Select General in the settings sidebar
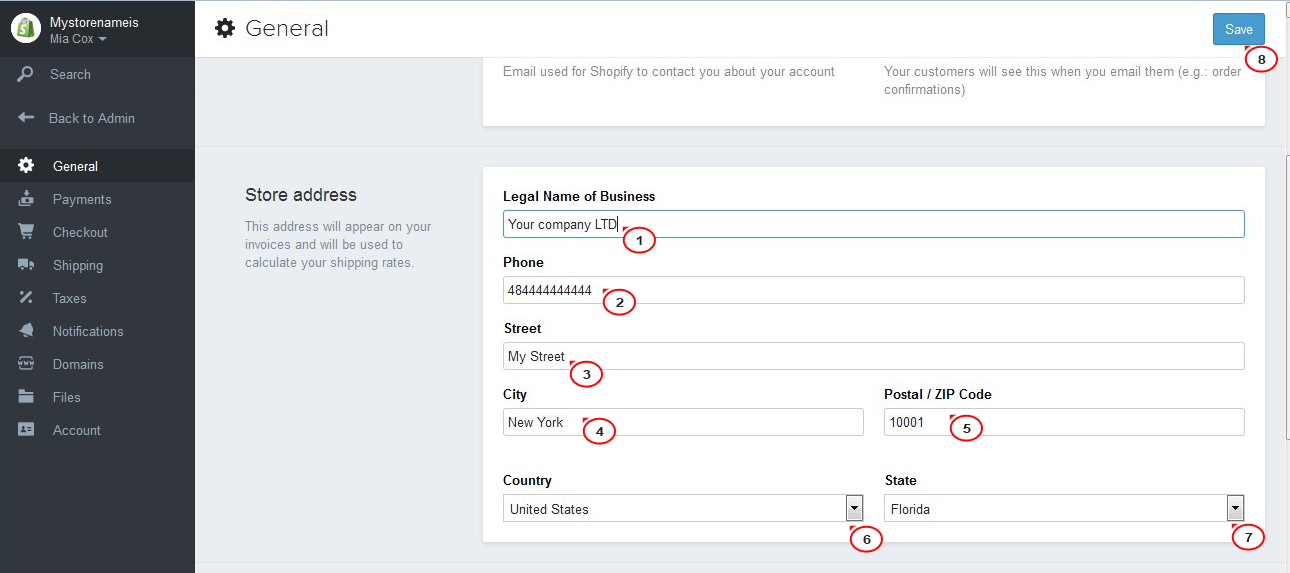The width and height of the screenshot is (1290, 573). (97, 166)
